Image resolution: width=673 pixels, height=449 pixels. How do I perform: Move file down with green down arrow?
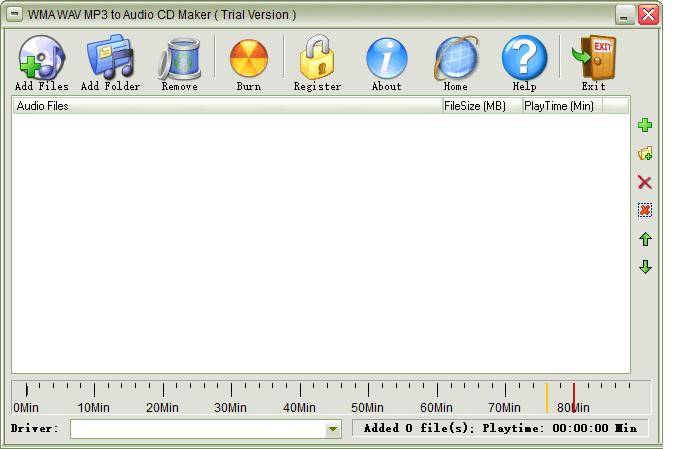tap(645, 267)
